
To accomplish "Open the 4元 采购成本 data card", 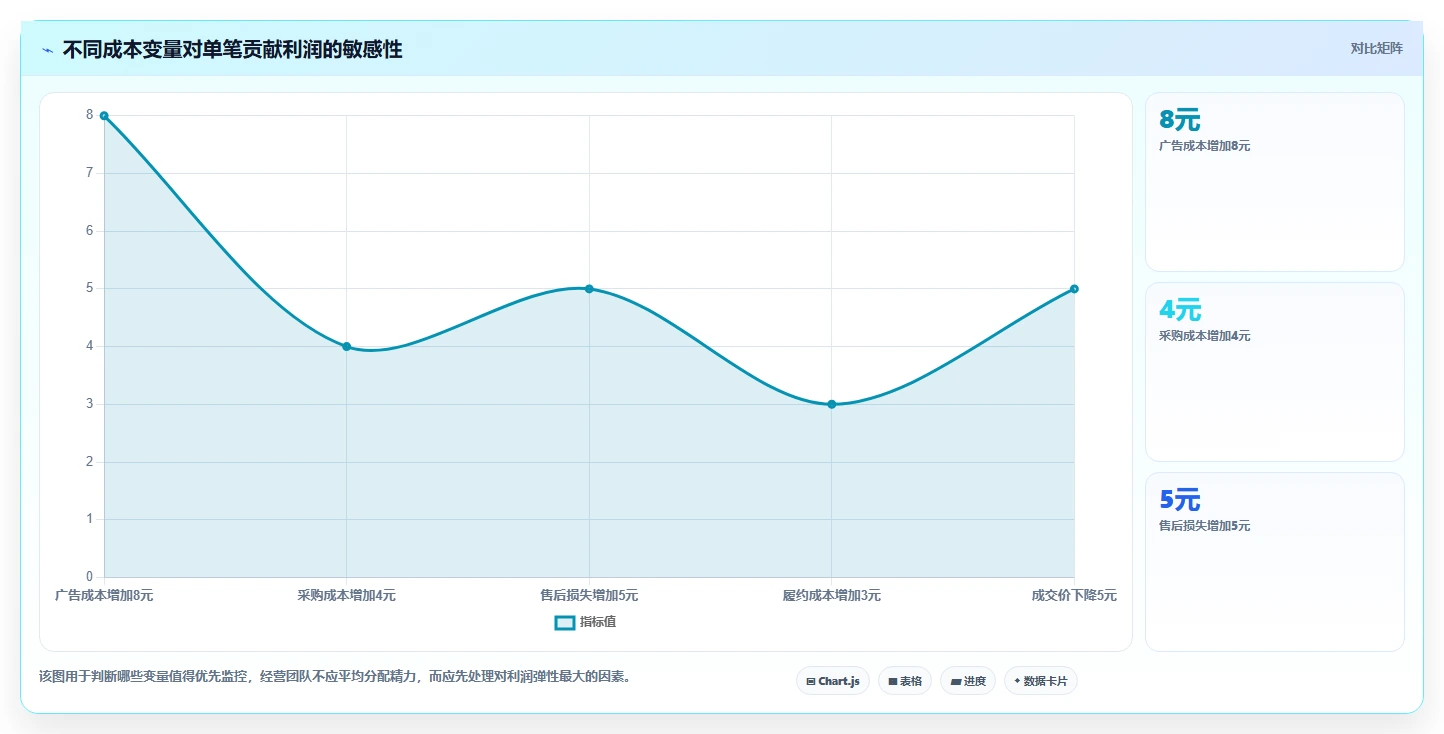I will point(1274,372).
